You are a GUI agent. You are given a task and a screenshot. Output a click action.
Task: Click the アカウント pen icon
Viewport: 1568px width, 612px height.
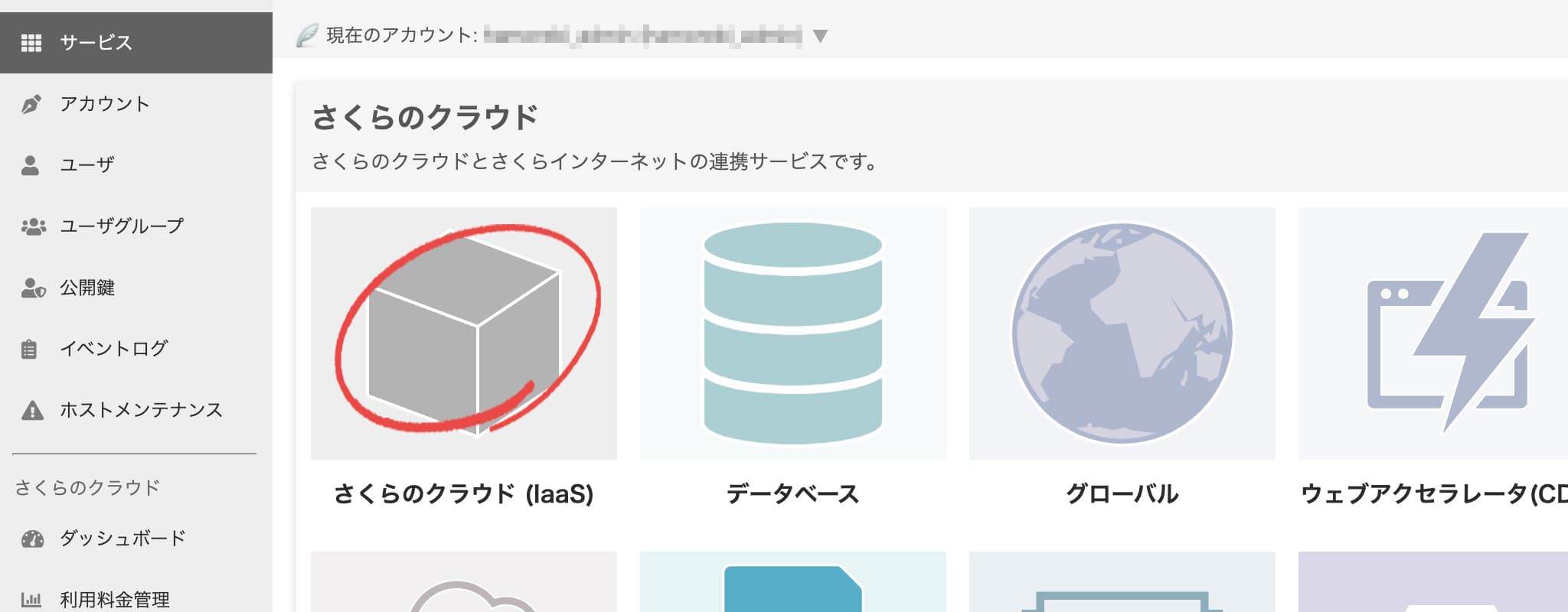[x=31, y=104]
